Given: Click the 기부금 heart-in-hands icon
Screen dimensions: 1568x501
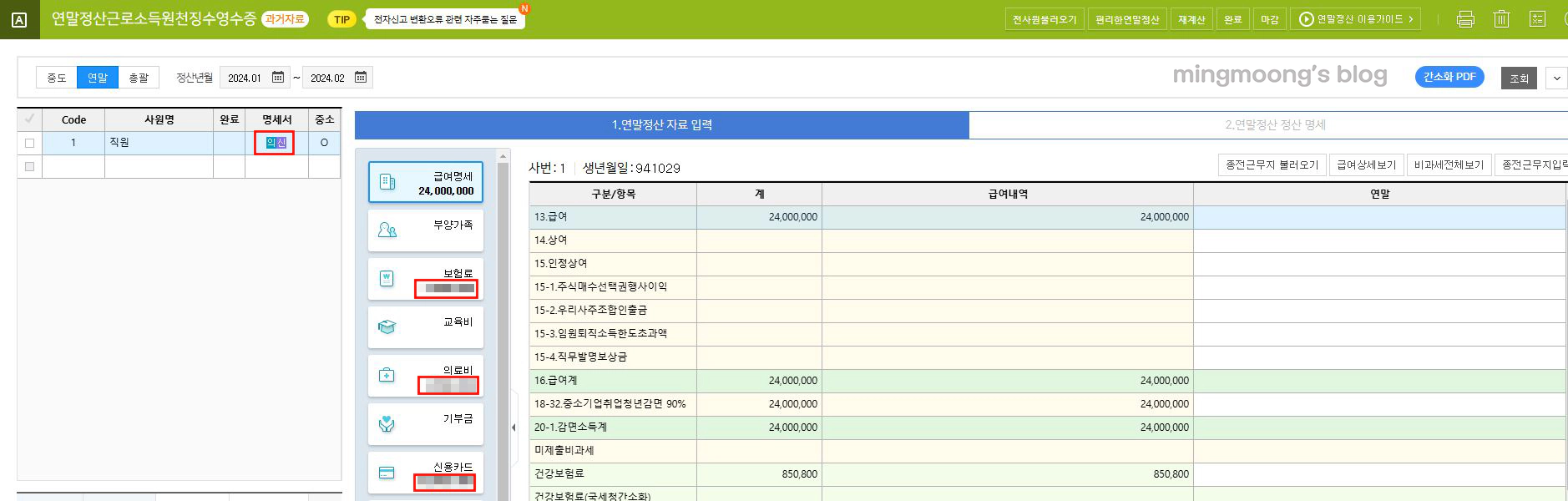Looking at the screenshot, I should 387,423.
